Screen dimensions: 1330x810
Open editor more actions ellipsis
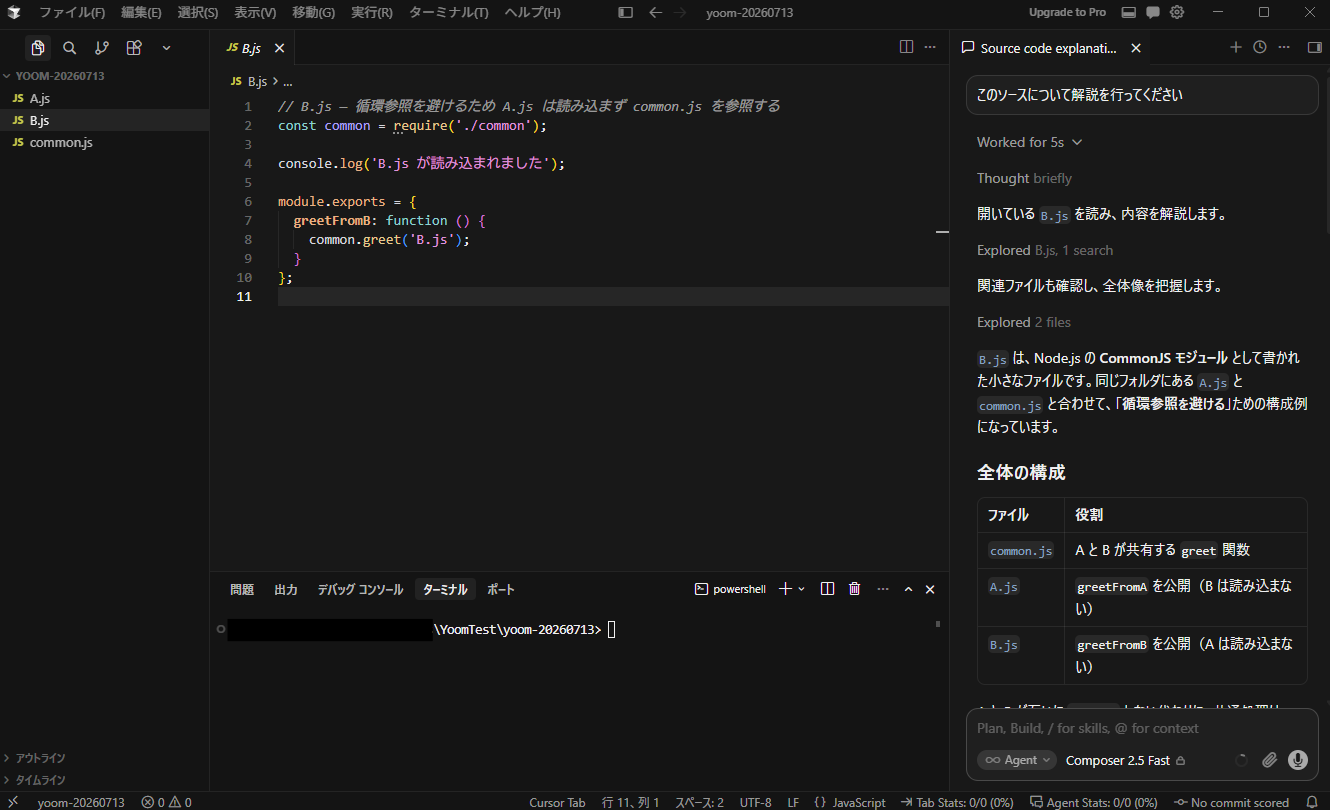point(930,47)
